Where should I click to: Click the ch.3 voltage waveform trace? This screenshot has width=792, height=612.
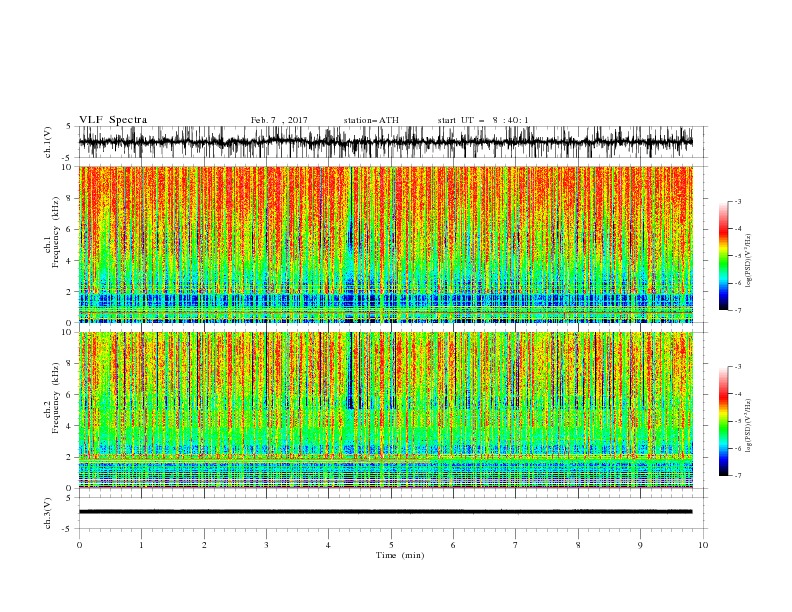[x=386, y=512]
